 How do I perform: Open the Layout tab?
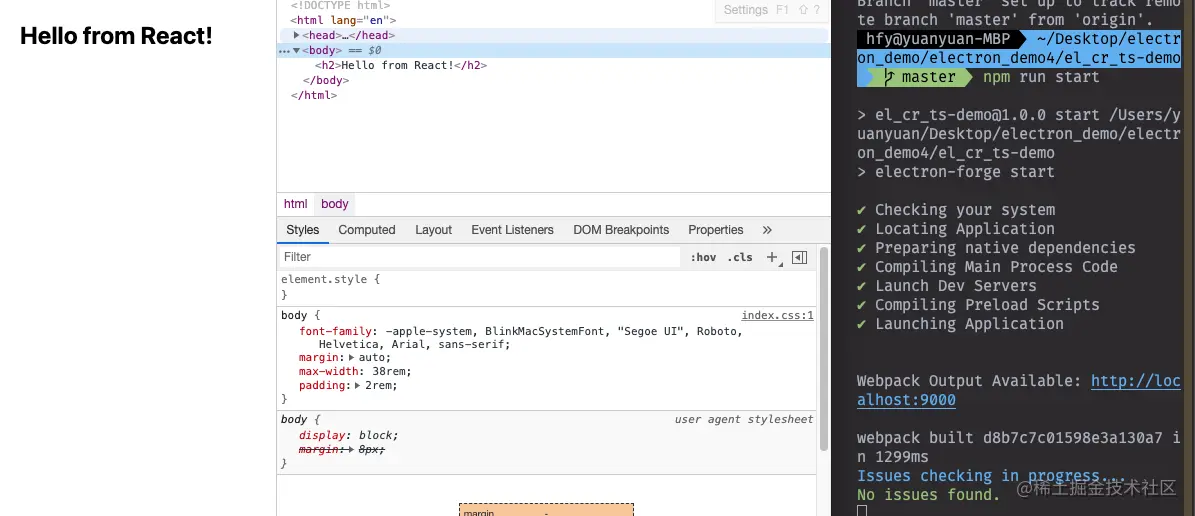(x=434, y=230)
